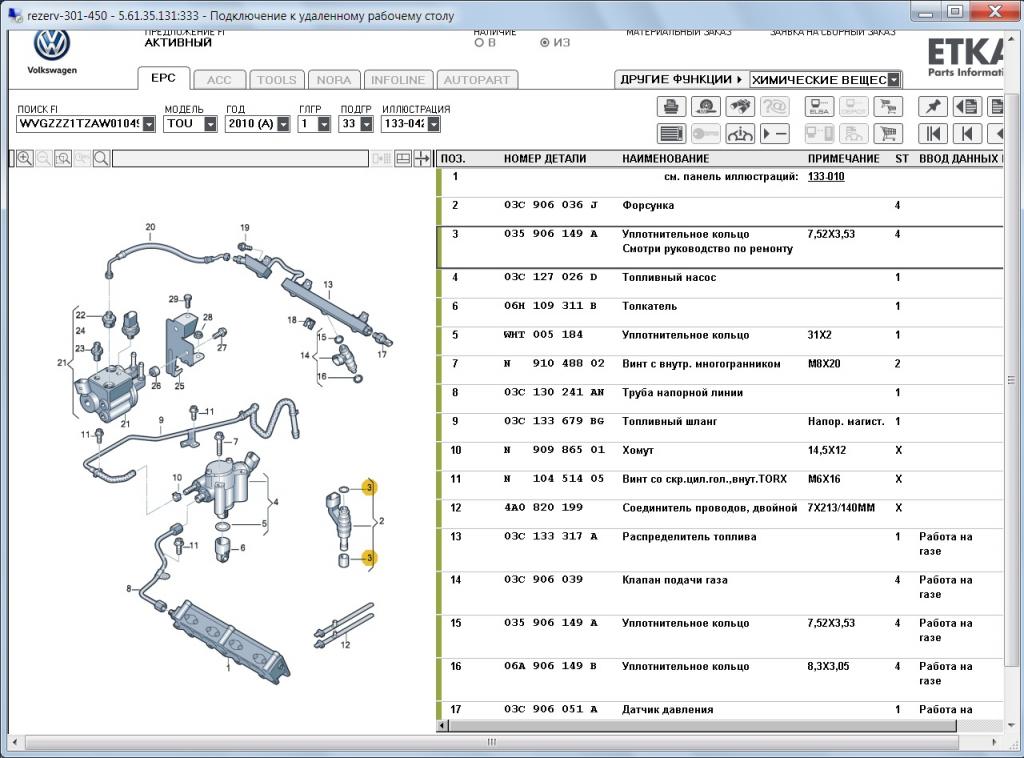Switch to the INFOLINE tab
The height and width of the screenshot is (758, 1024).
(x=398, y=80)
